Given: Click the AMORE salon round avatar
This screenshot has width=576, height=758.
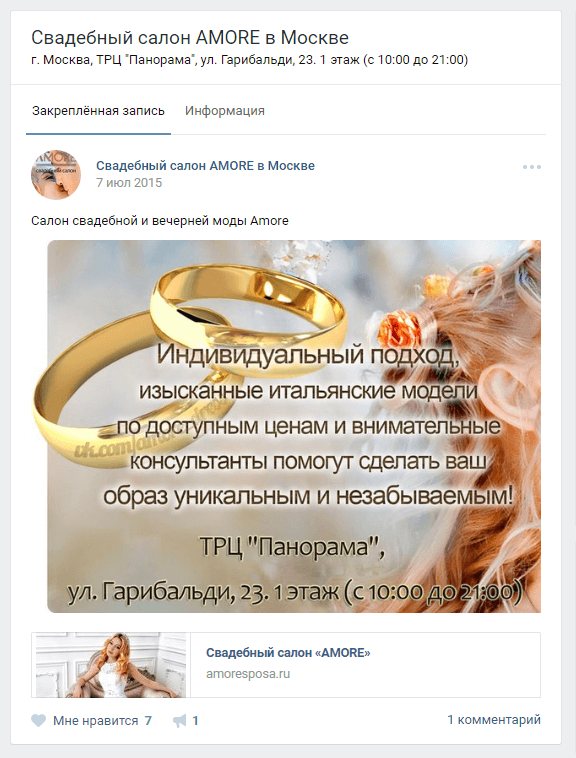Looking at the screenshot, I should (56, 175).
